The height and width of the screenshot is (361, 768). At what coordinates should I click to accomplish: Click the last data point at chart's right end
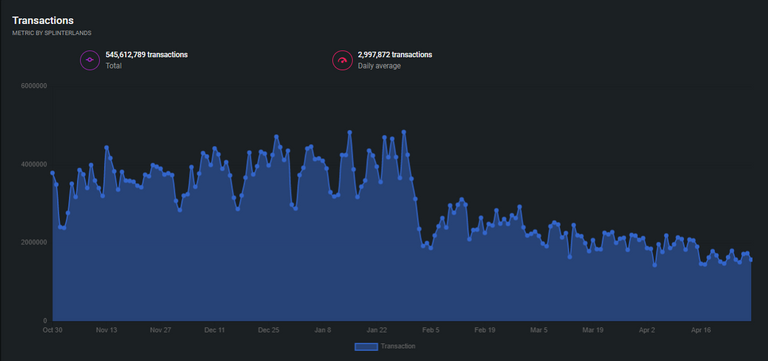751,260
